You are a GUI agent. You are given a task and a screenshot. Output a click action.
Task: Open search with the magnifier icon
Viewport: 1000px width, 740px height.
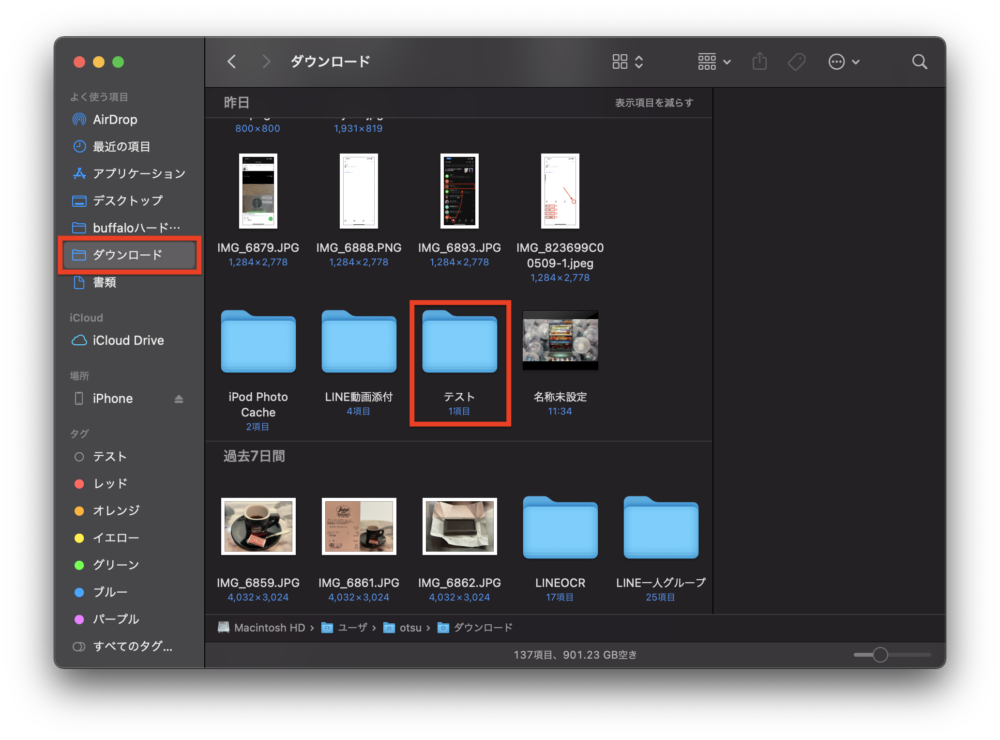pos(919,62)
